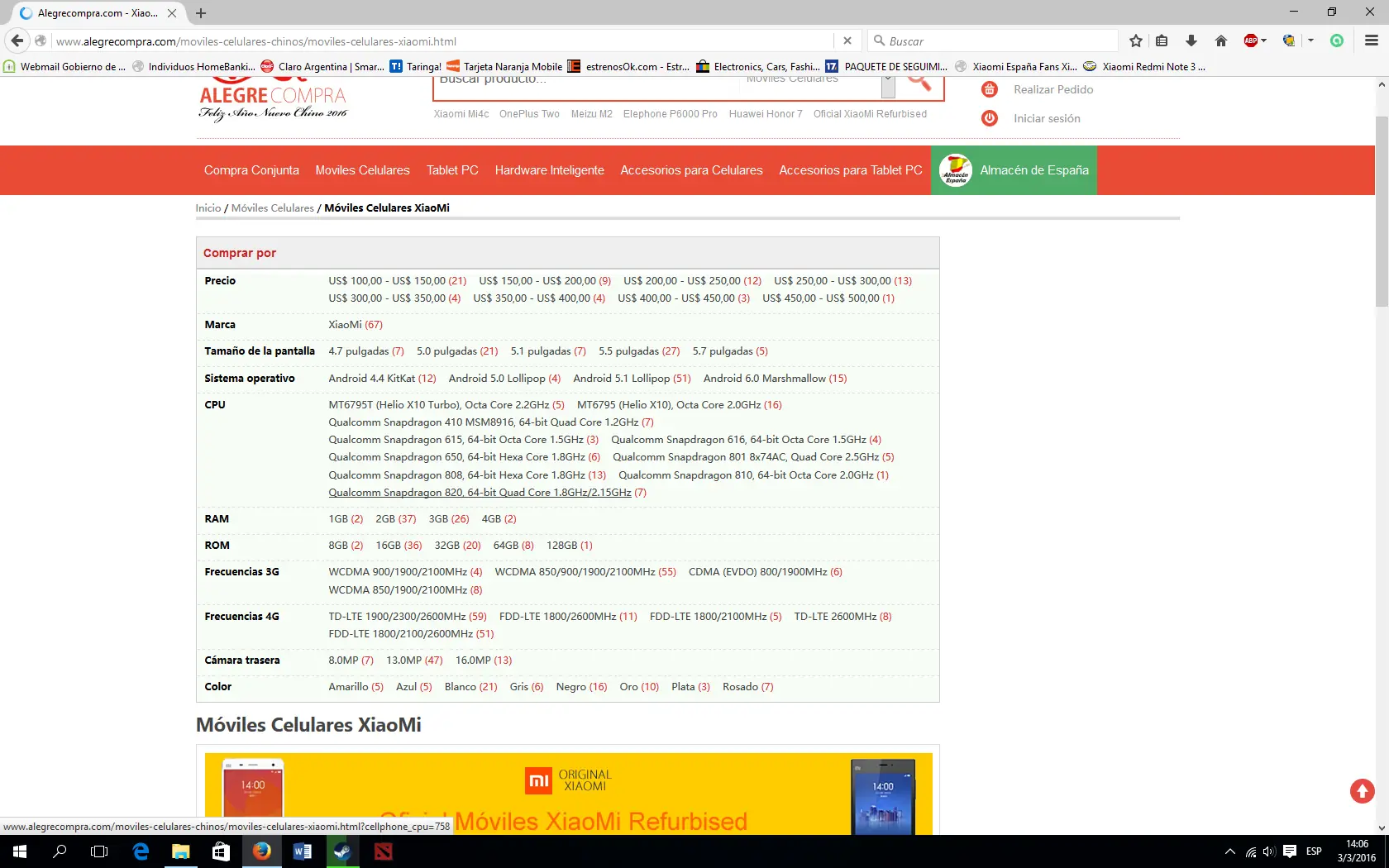This screenshot has height=868, width=1389.
Task: Open the Taringa! bookmark
Action: pyautogui.click(x=416, y=67)
